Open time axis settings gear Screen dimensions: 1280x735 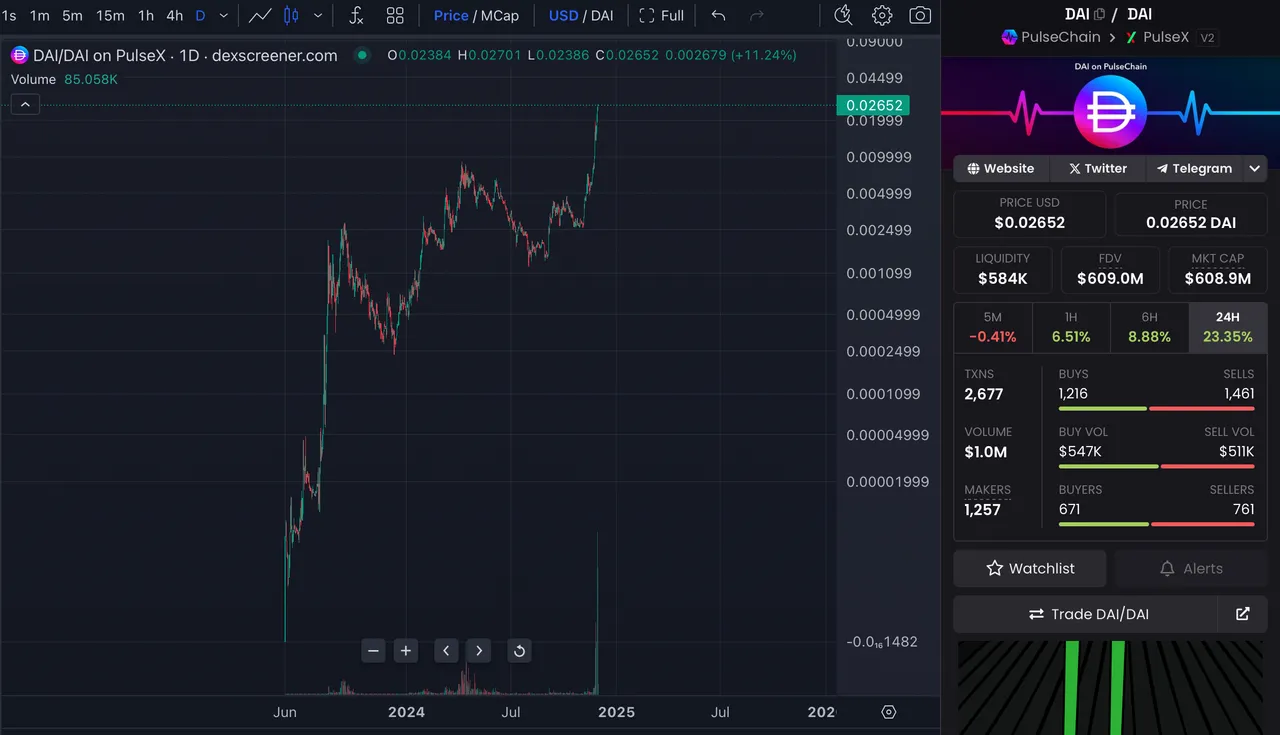[x=889, y=712]
